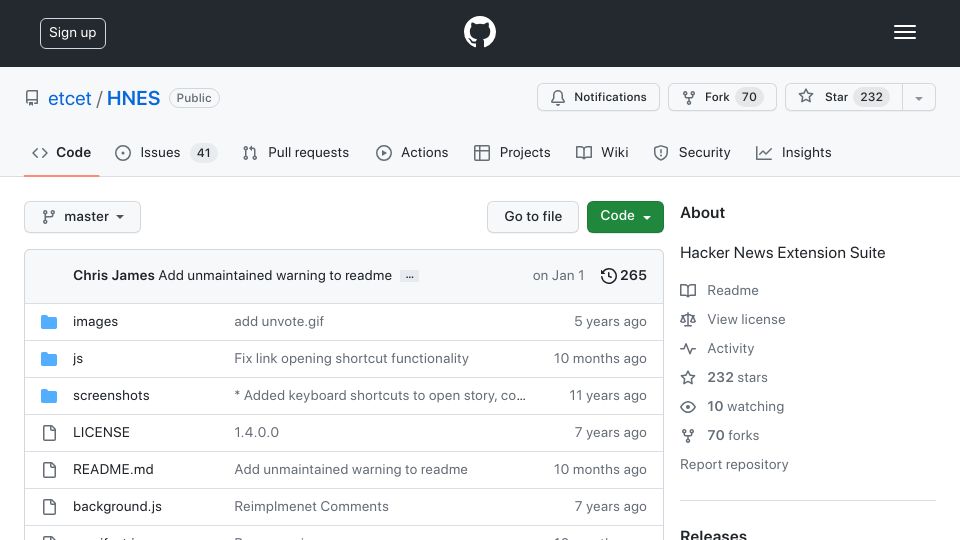Image resolution: width=960 pixels, height=540 pixels.
Task: View the 265 commits history
Action: tap(624, 276)
